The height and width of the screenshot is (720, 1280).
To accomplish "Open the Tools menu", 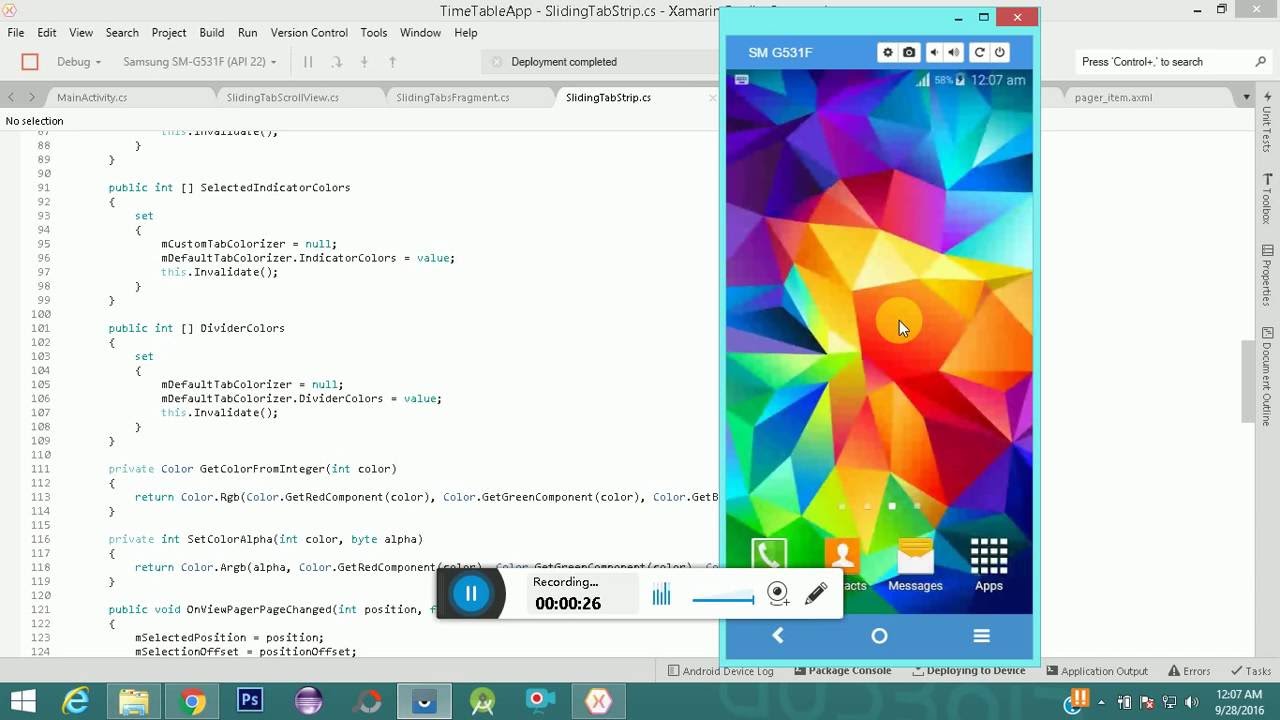I will (x=374, y=33).
